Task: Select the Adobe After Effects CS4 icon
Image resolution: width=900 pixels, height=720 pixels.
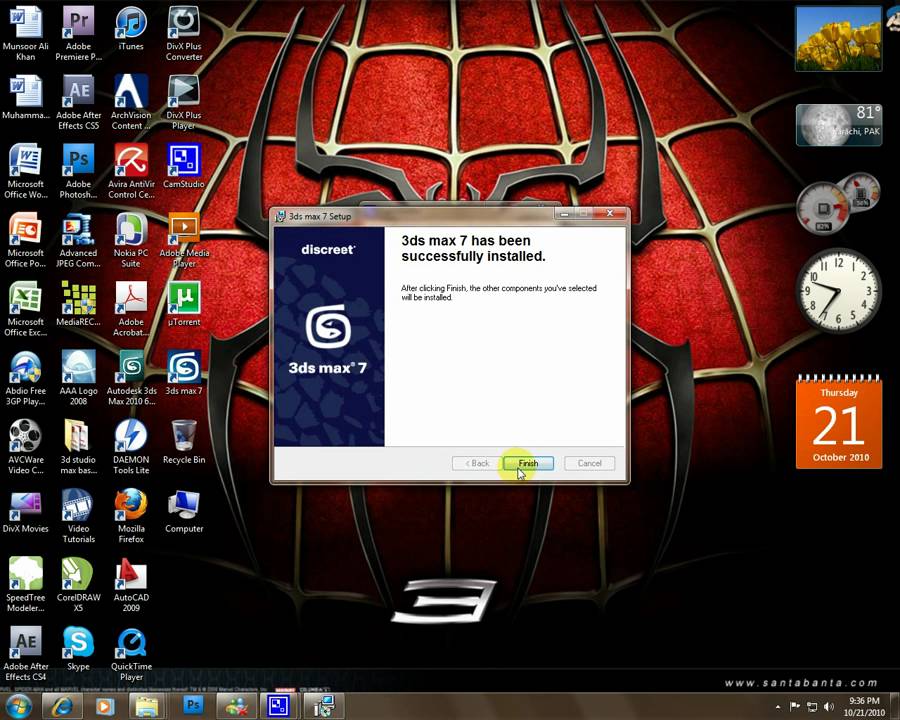Action: coord(25,653)
